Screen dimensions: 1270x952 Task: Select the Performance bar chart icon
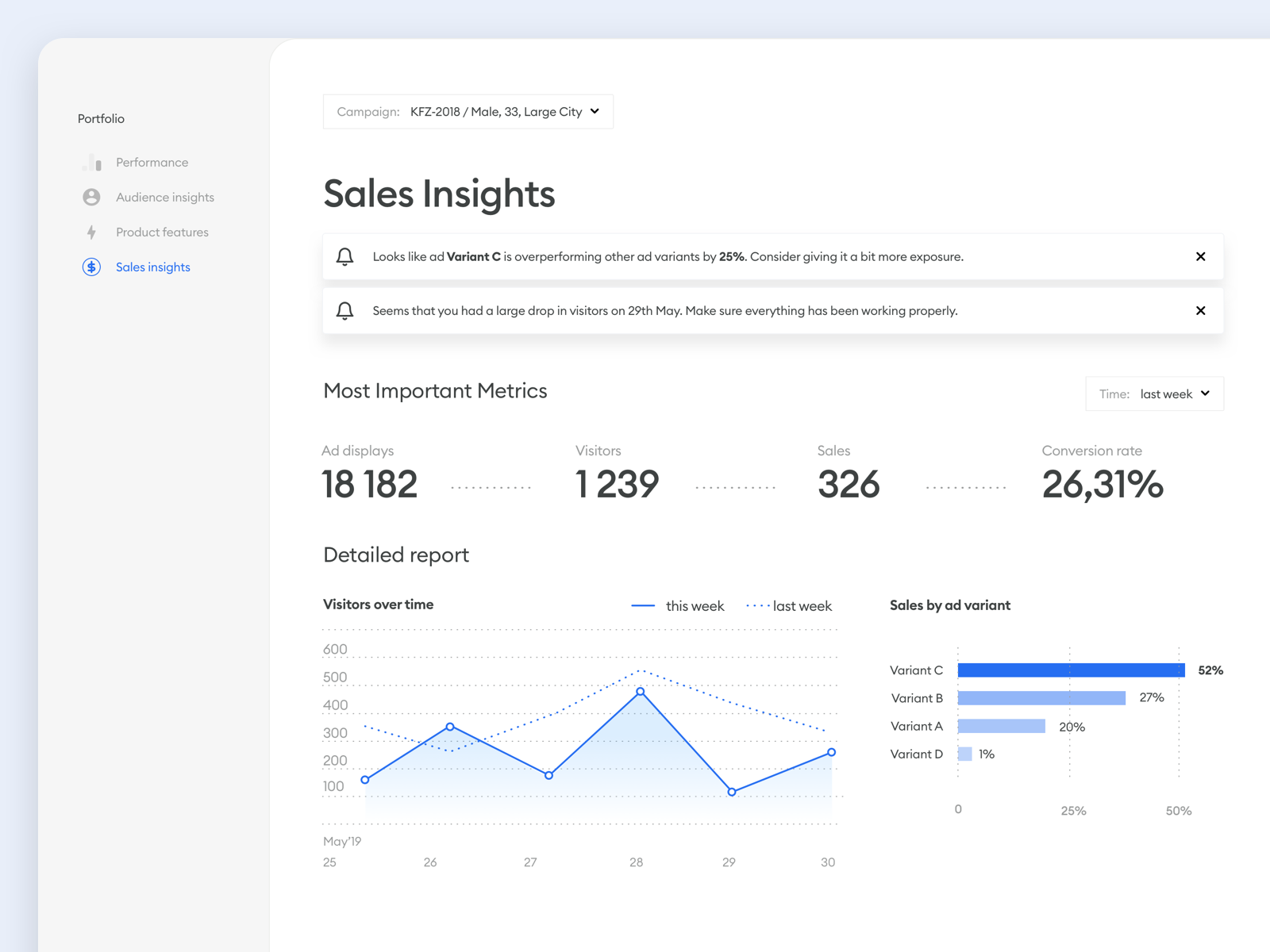91,162
